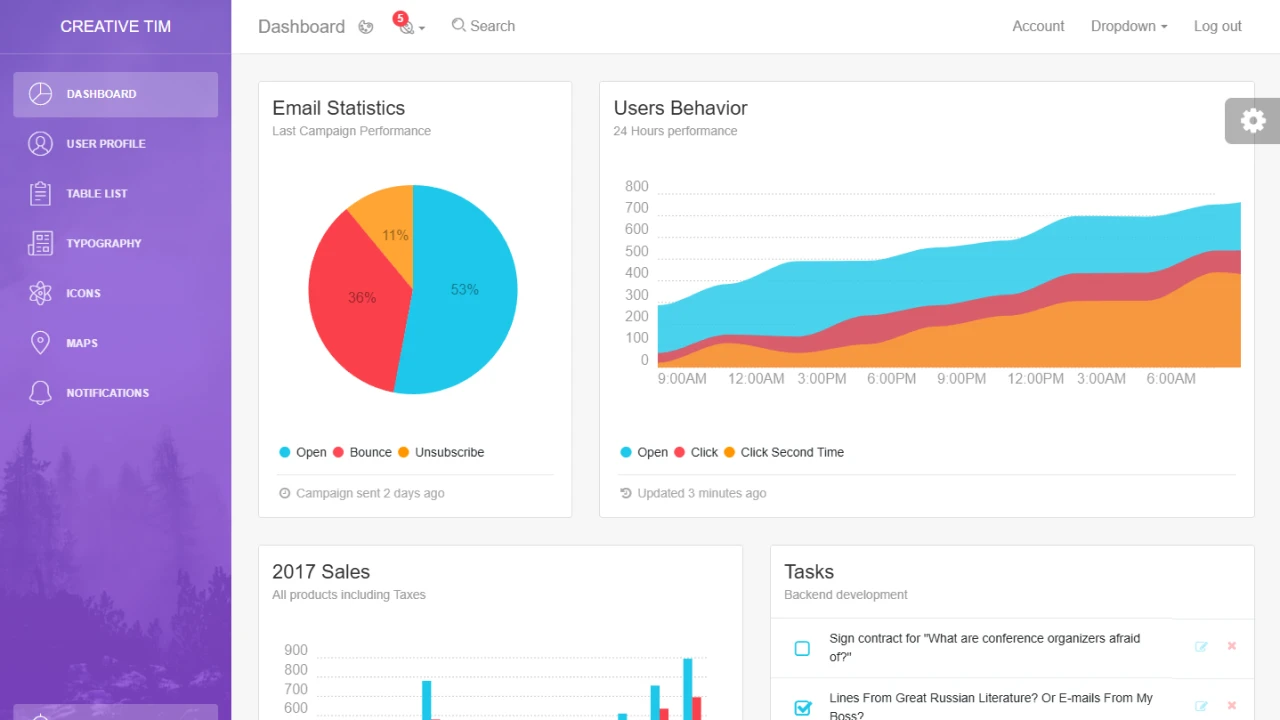Click the '9:00AM' first axis label
The width and height of the screenshot is (1280, 720).
(682, 379)
